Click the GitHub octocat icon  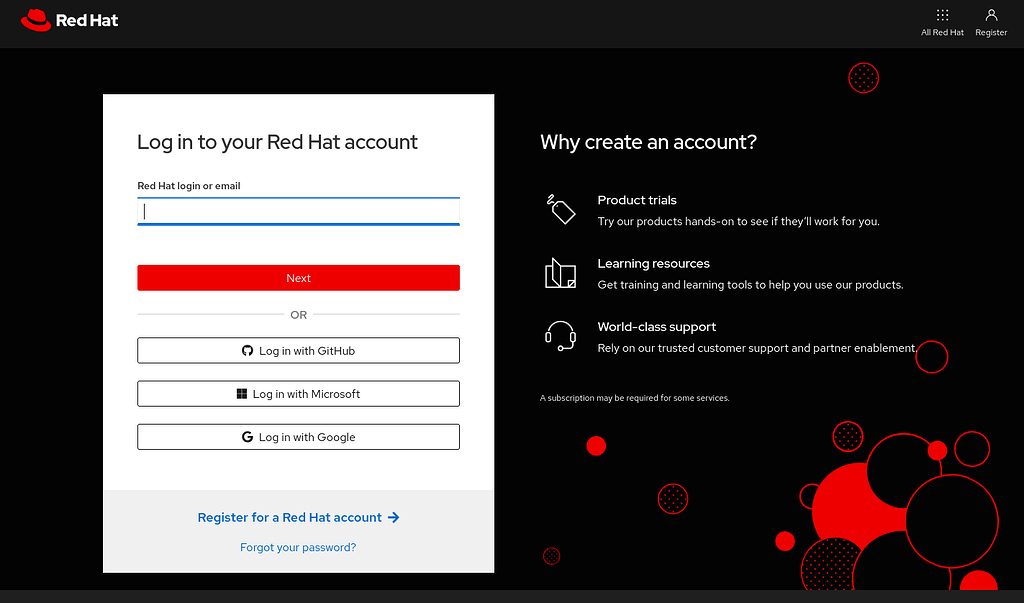coord(248,350)
